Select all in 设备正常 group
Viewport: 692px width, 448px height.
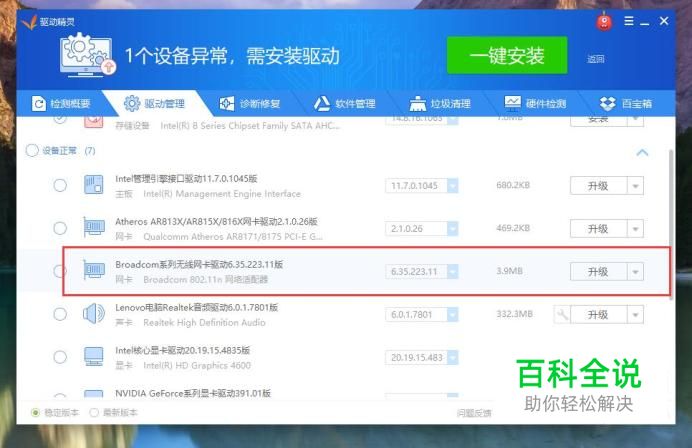click(x=32, y=151)
